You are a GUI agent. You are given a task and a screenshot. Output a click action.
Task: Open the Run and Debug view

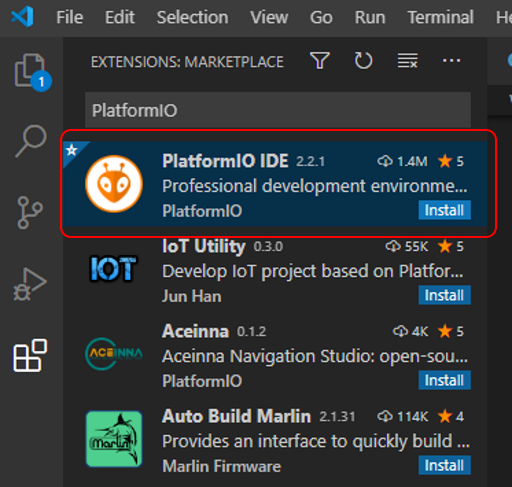(30, 284)
